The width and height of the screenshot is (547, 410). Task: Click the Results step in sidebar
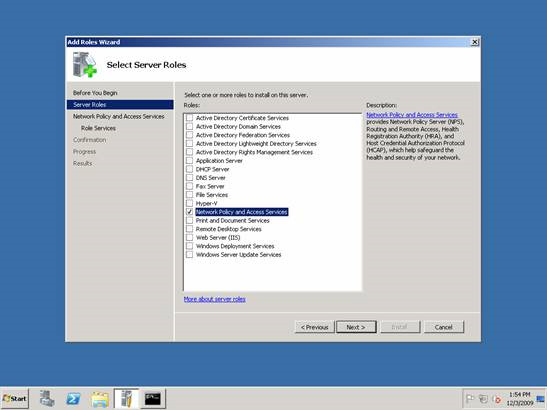tap(83, 163)
